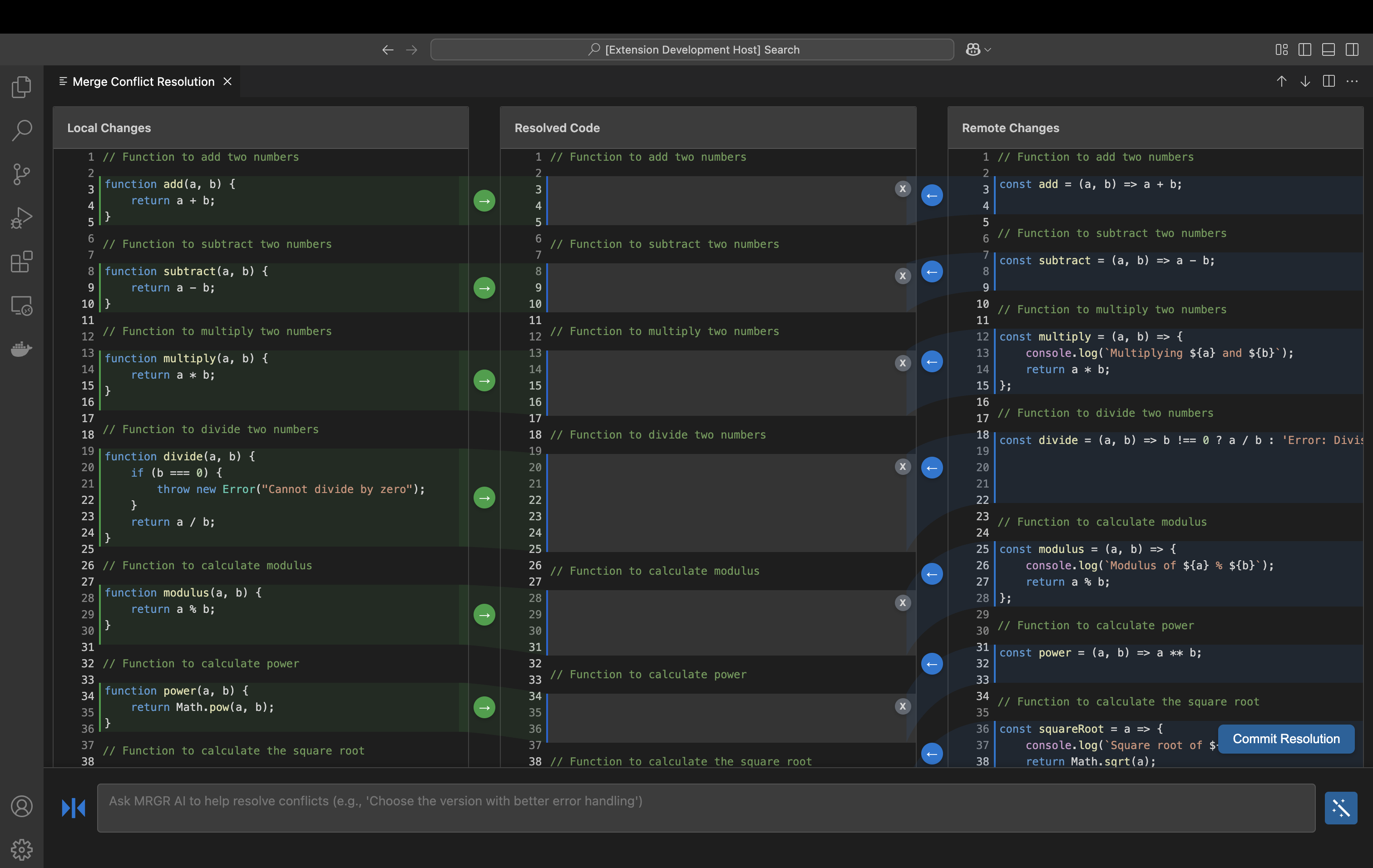Screen dimensions: 1373x868
Task: Open the Run and Debug view
Action: (21, 218)
